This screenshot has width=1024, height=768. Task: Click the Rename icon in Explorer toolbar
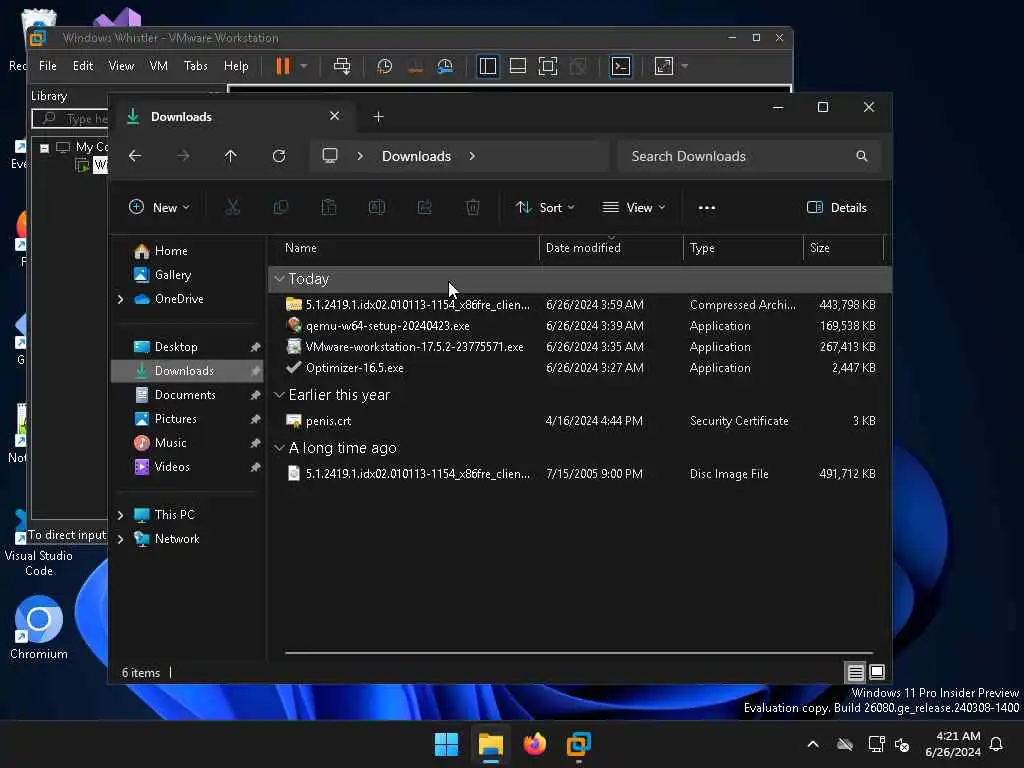click(x=377, y=208)
